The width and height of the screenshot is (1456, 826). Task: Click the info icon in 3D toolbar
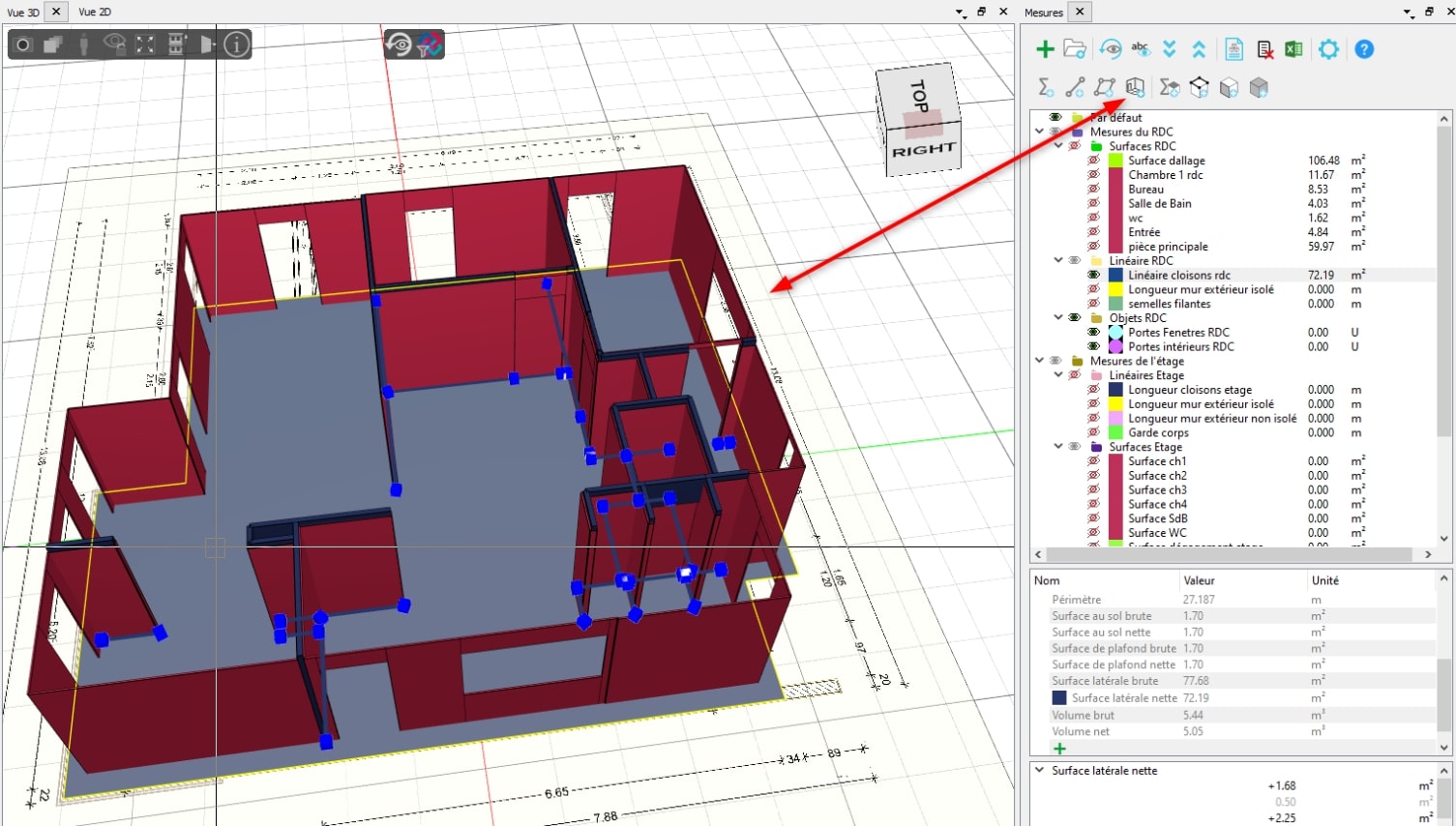236,44
